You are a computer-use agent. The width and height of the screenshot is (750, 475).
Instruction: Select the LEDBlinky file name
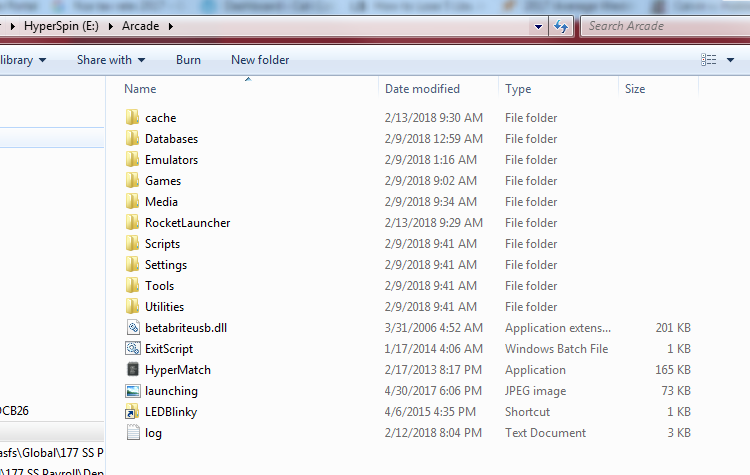click(x=171, y=412)
